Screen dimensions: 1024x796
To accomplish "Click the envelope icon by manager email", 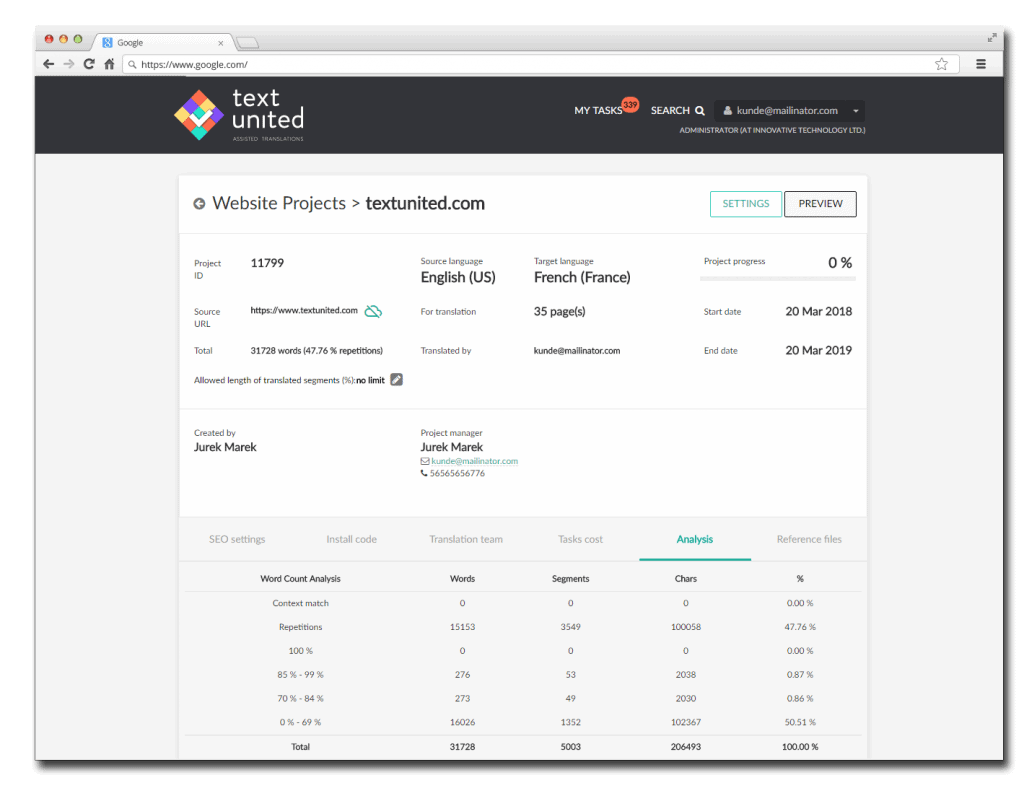I will tap(424, 461).
